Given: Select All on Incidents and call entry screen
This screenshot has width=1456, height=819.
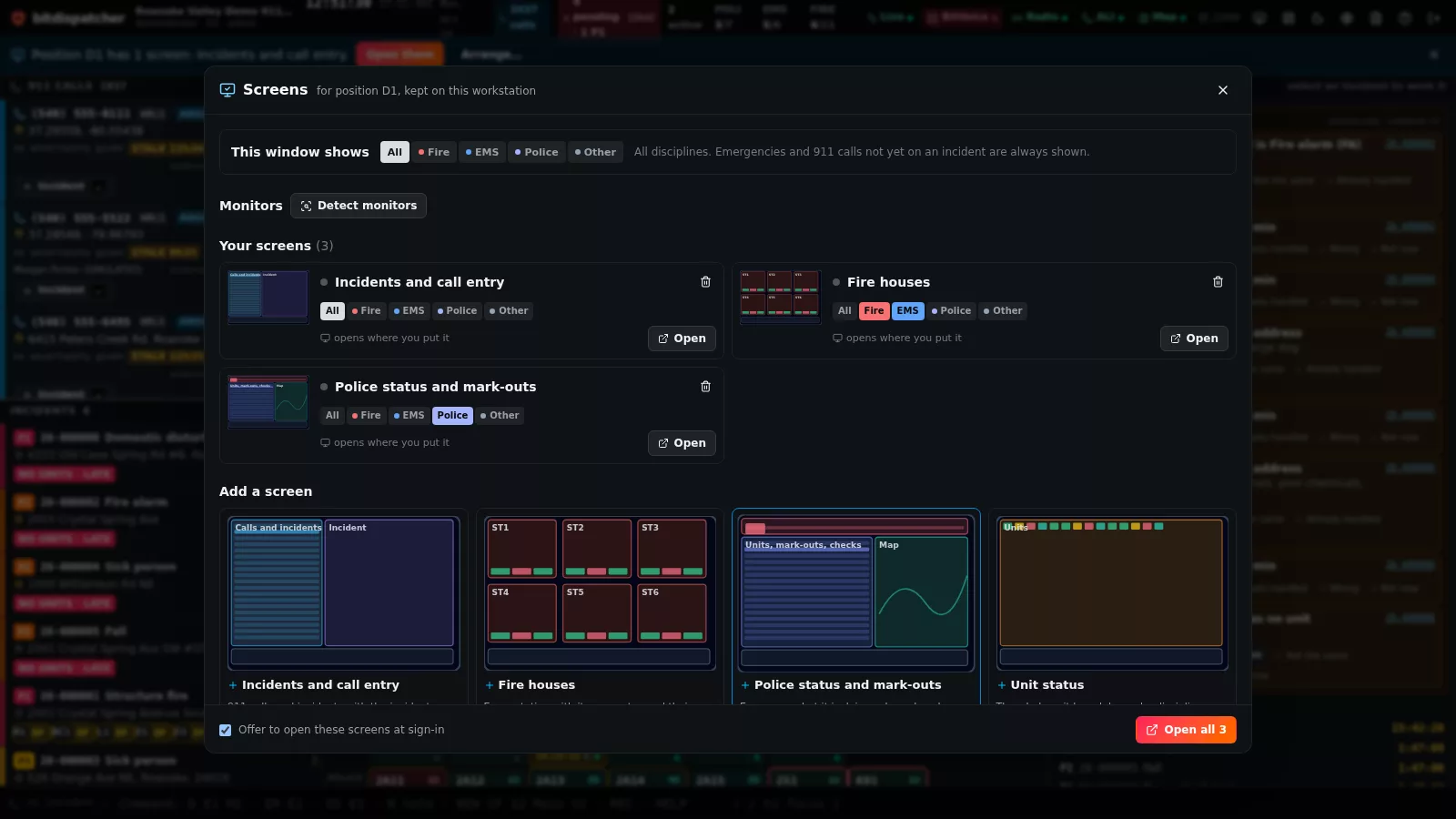Looking at the screenshot, I should click(x=332, y=311).
